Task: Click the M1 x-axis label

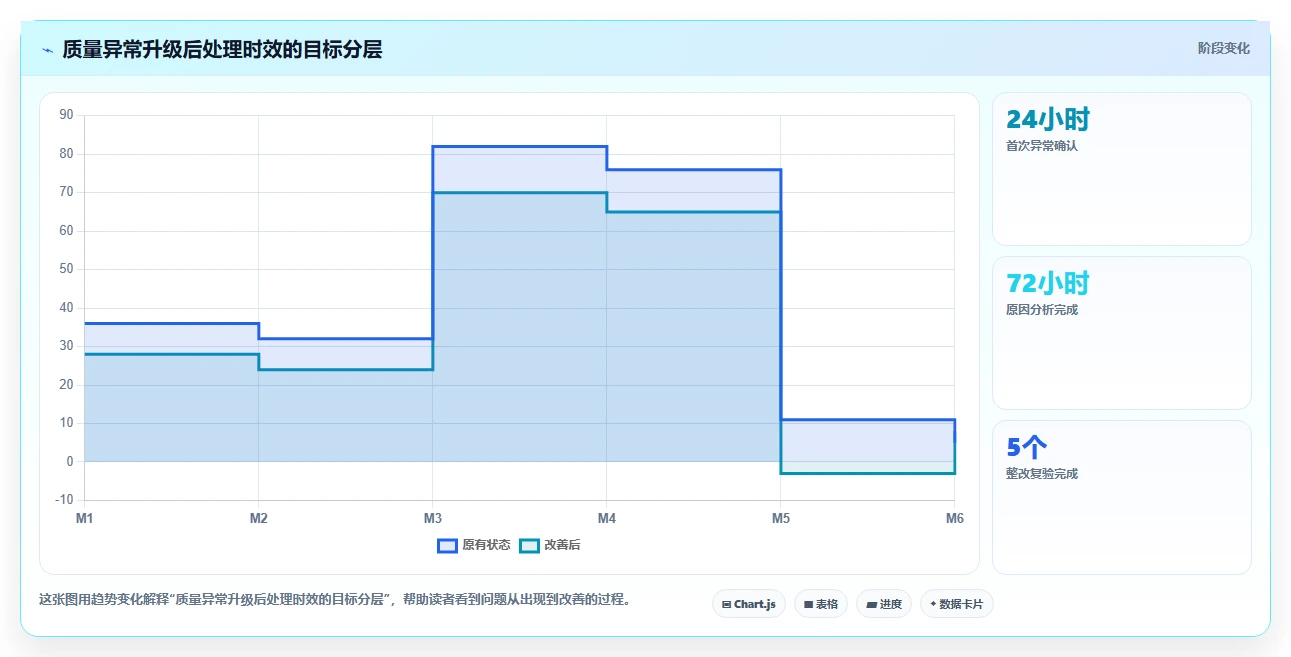Action: pyautogui.click(x=85, y=518)
